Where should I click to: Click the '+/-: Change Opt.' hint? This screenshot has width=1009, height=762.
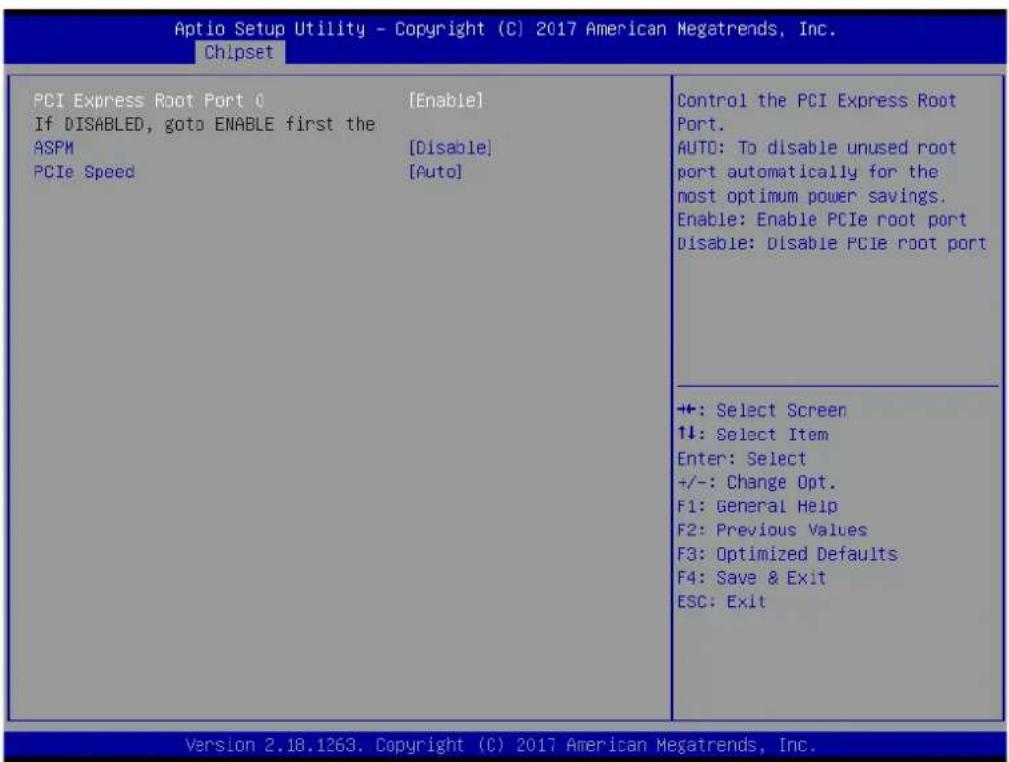pyautogui.click(x=756, y=483)
